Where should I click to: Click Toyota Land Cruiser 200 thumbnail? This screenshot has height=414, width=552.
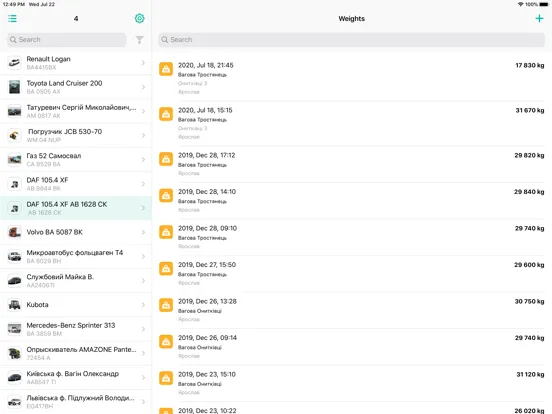[x=14, y=87]
